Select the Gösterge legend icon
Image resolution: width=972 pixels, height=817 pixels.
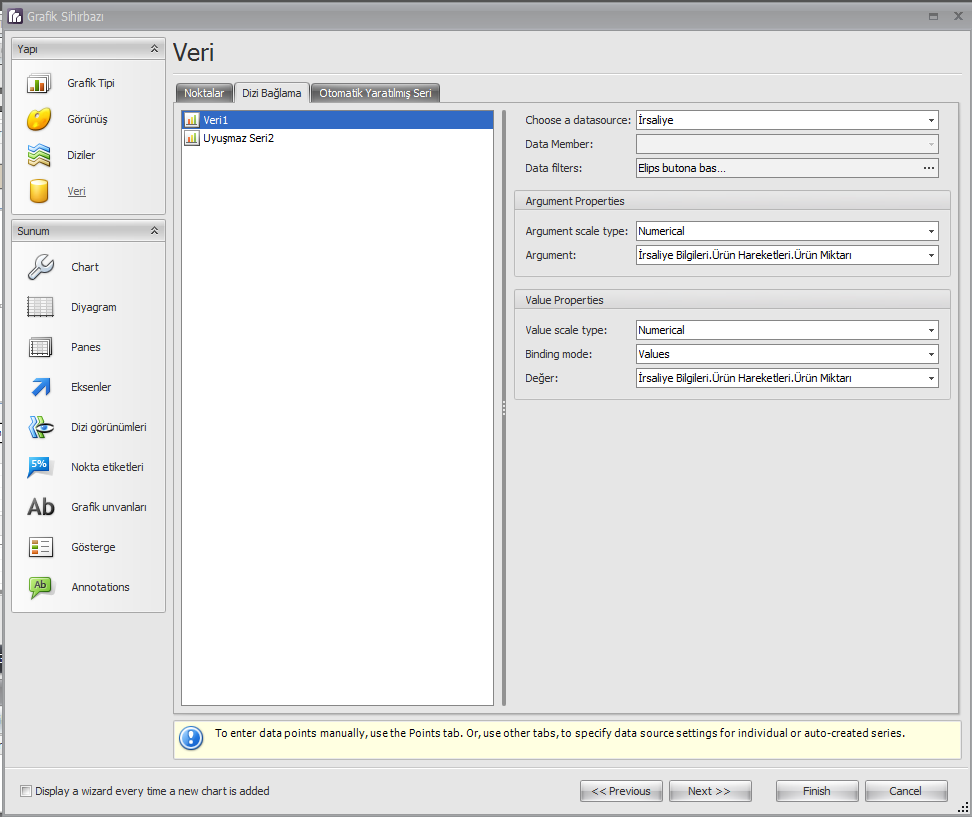pos(40,547)
